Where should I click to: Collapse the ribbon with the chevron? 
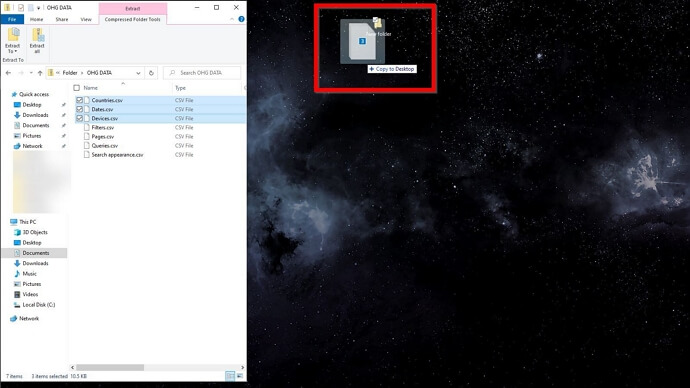click(232, 19)
